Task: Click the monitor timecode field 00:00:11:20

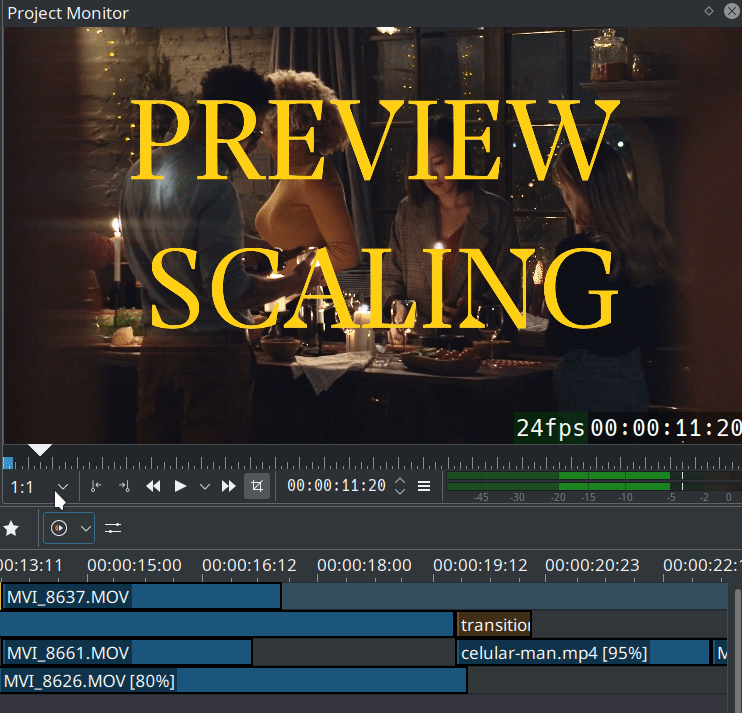Action: coord(336,485)
